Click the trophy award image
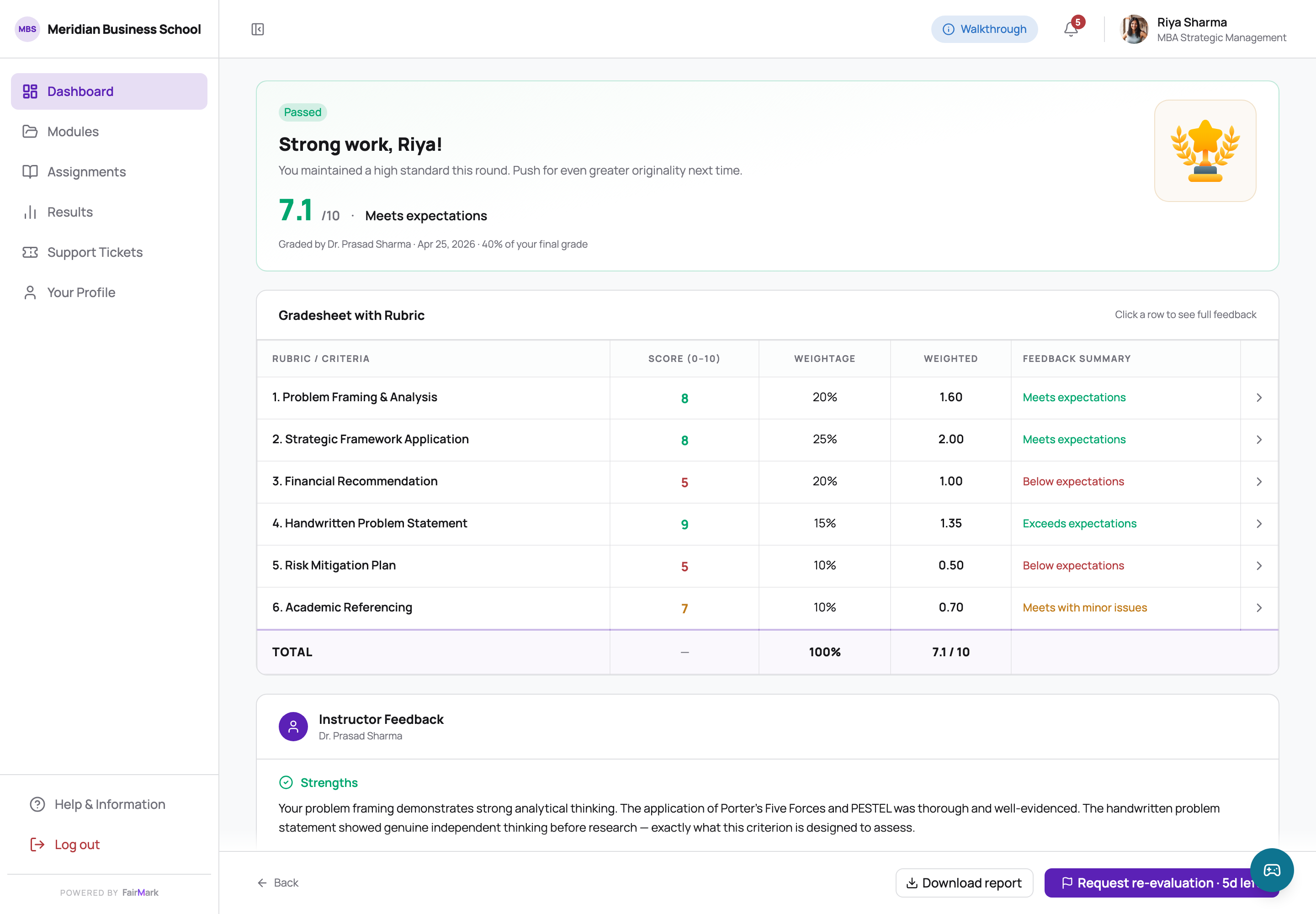 point(1205,151)
